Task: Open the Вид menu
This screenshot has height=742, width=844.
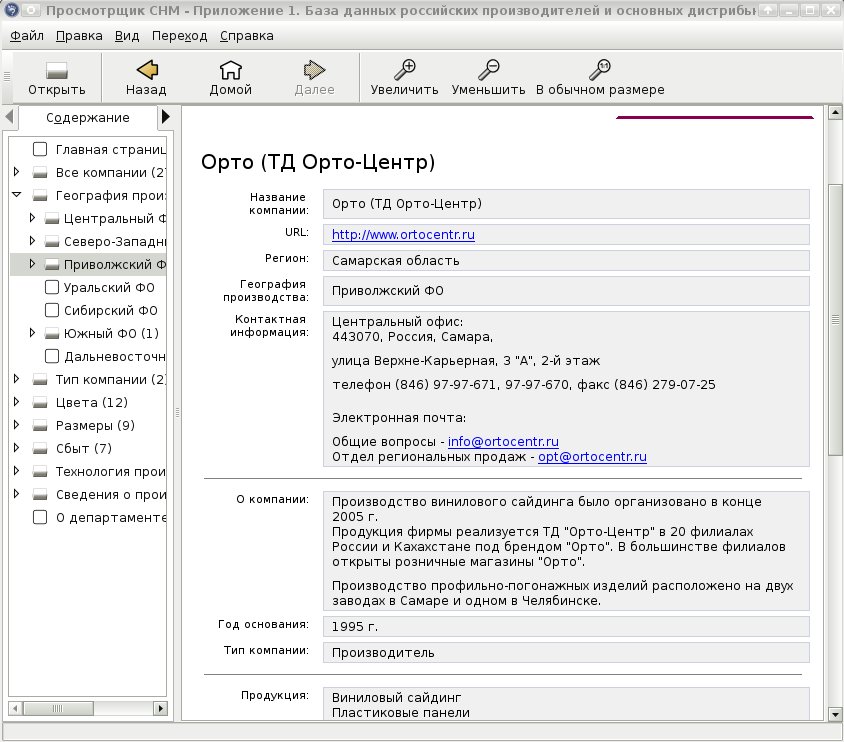Action: [127, 36]
